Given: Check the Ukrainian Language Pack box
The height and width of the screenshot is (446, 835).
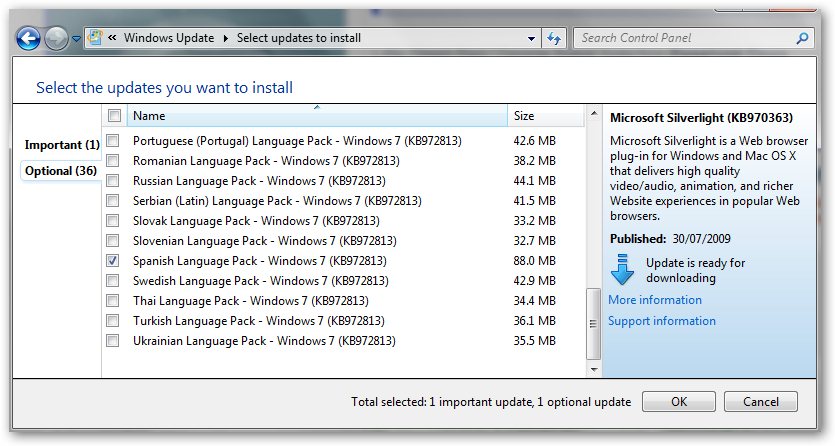Looking at the screenshot, I should point(112,341).
